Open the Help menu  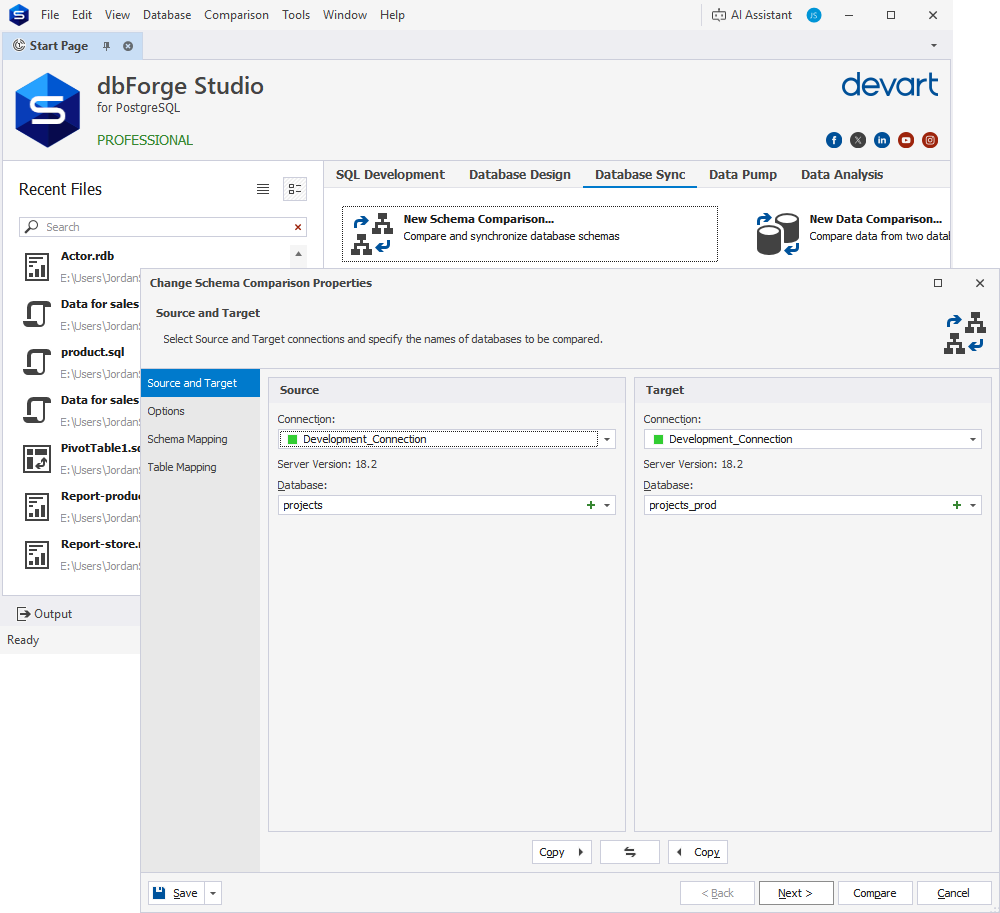tap(392, 15)
